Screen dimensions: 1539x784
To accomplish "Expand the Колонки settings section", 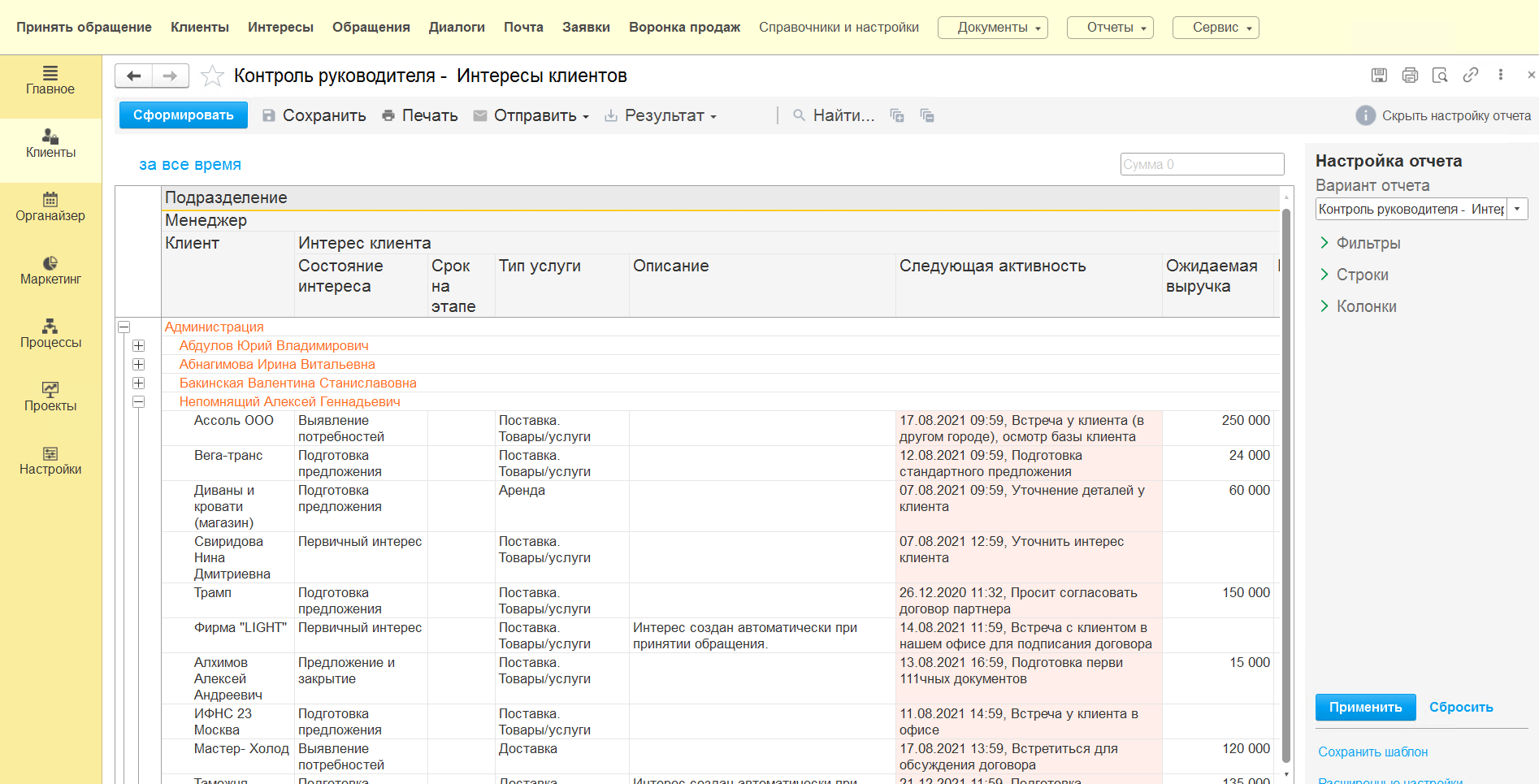I will (x=1366, y=306).
